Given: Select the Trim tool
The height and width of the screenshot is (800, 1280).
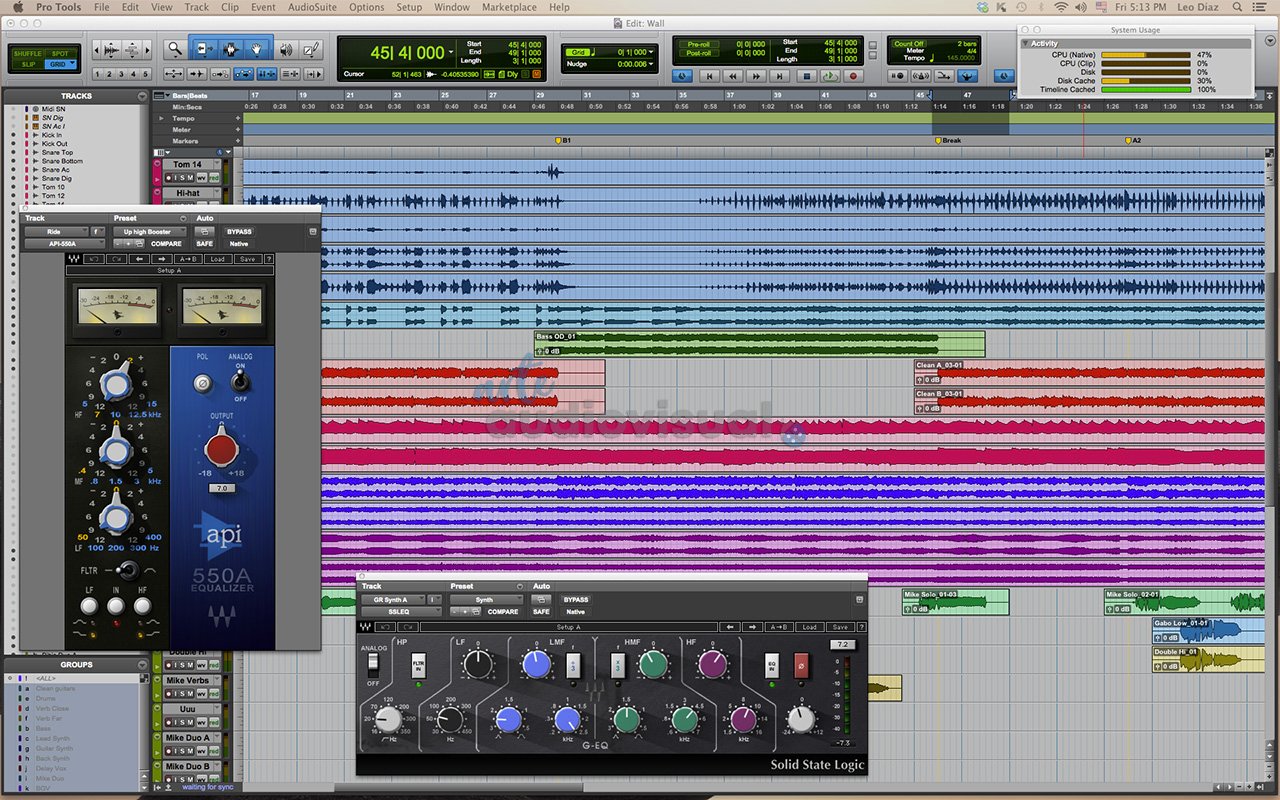Looking at the screenshot, I should click(x=204, y=49).
